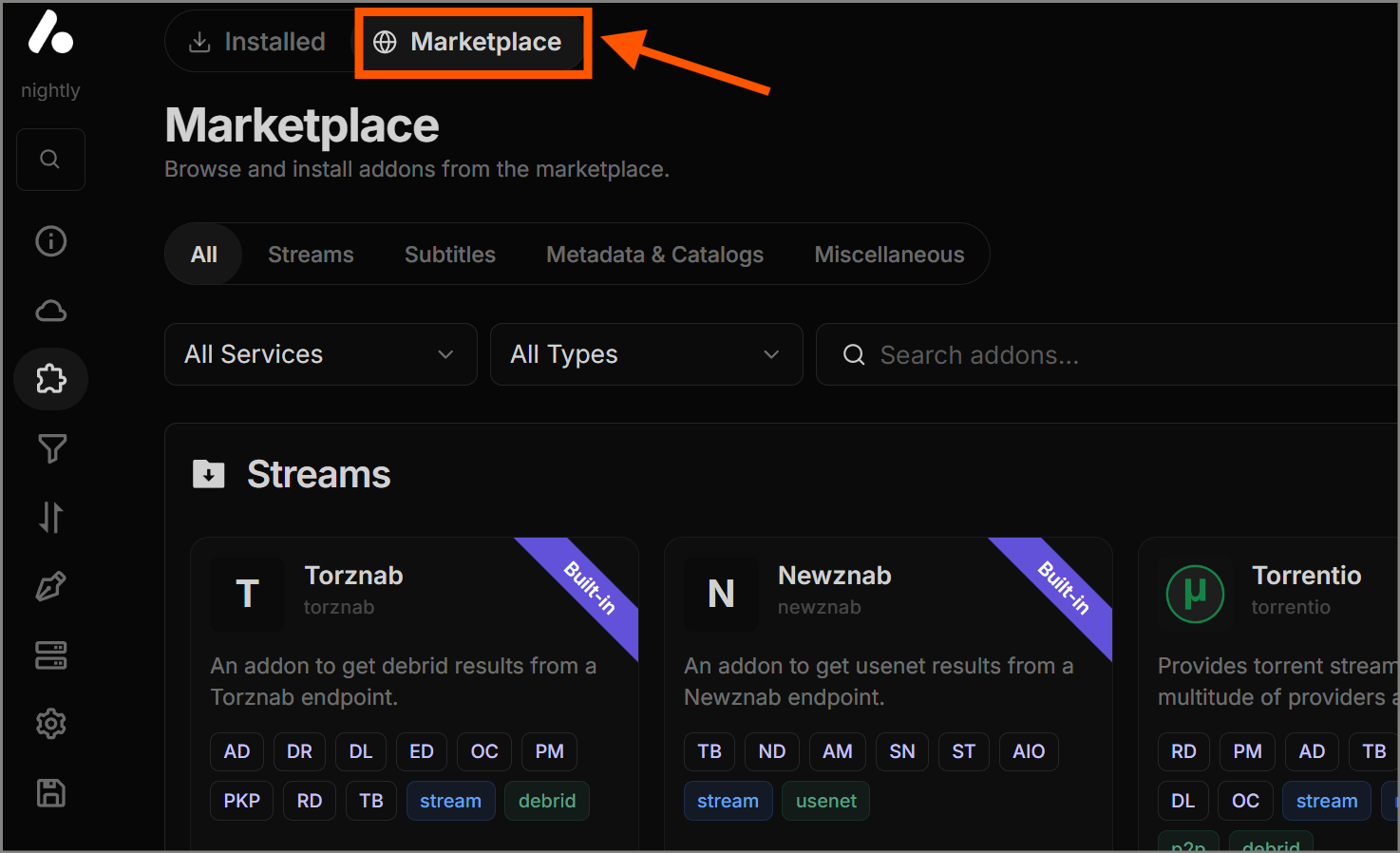The height and width of the screenshot is (853, 1400).
Task: Click the Streams section heading
Action: pos(318,474)
